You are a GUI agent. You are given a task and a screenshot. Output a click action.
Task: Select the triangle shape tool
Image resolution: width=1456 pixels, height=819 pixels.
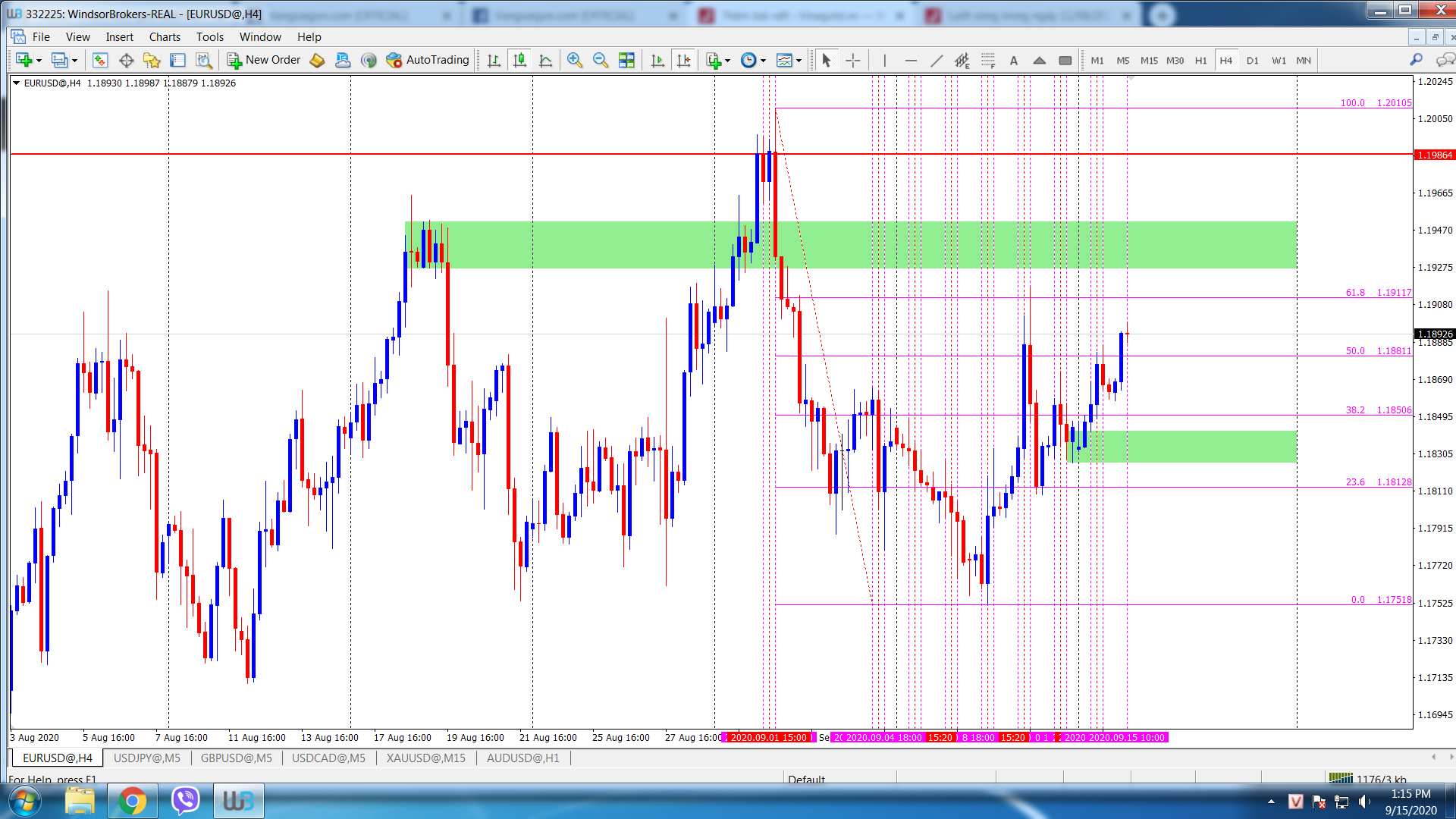coord(1040,60)
